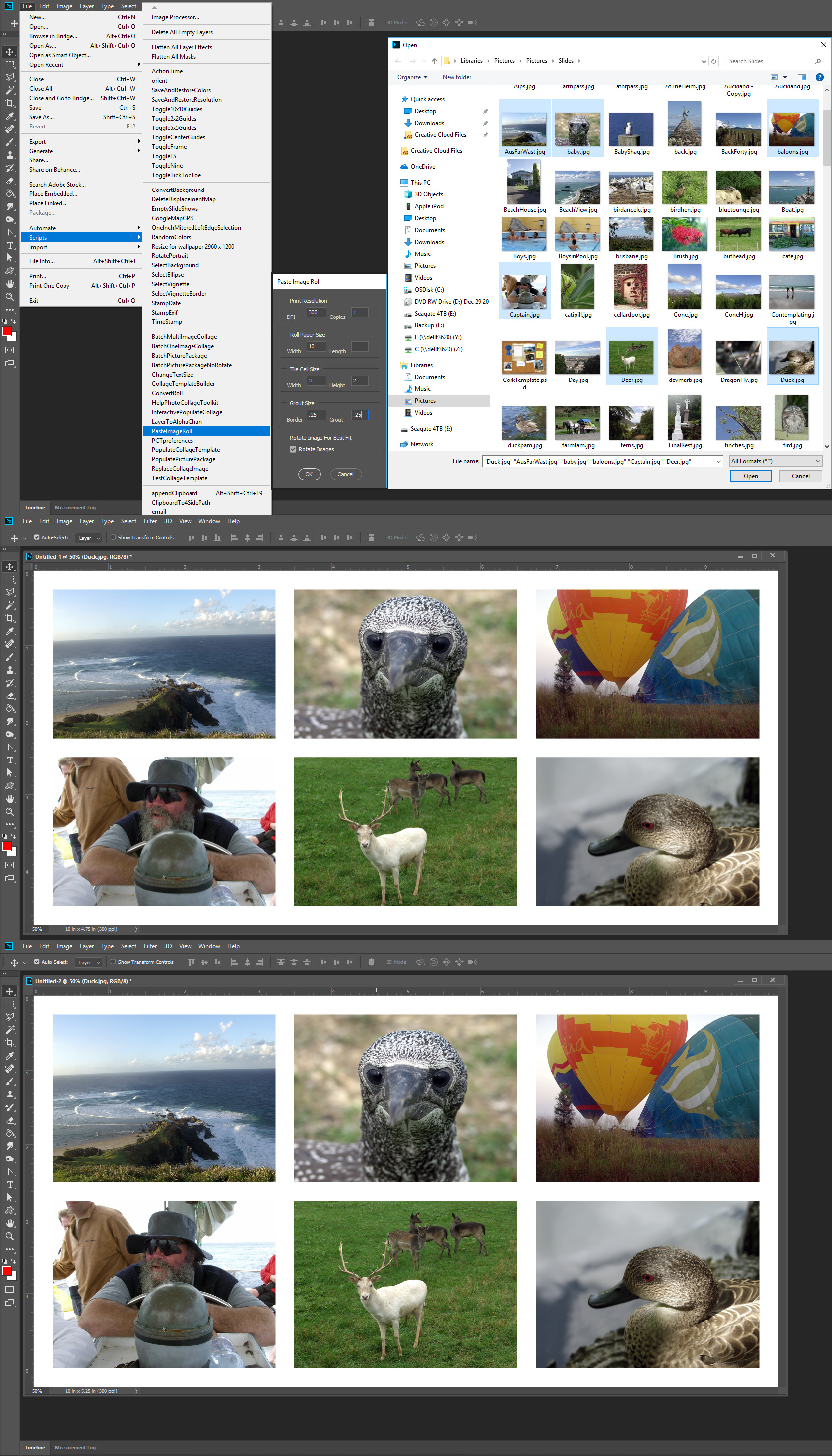Show the preview pane in Open dialog
The image size is (832, 1456).
click(x=802, y=78)
